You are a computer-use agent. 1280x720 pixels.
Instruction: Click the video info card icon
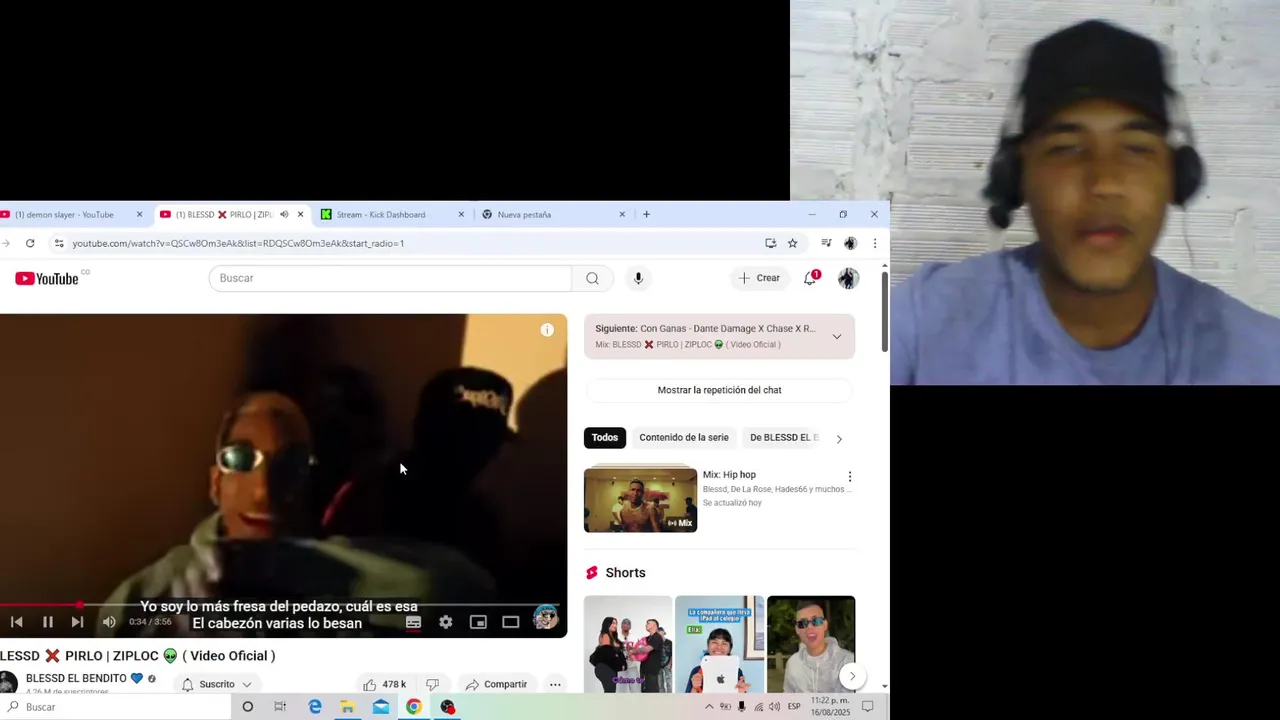(547, 330)
